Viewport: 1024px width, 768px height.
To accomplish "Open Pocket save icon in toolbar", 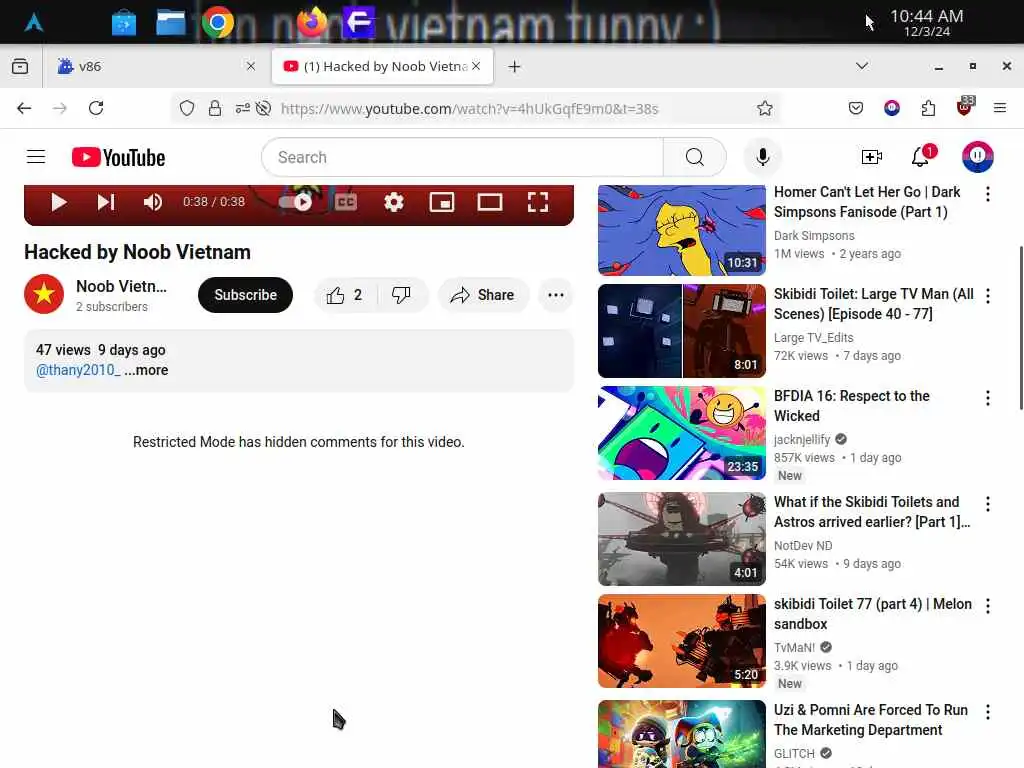I will pyautogui.click(x=856, y=108).
